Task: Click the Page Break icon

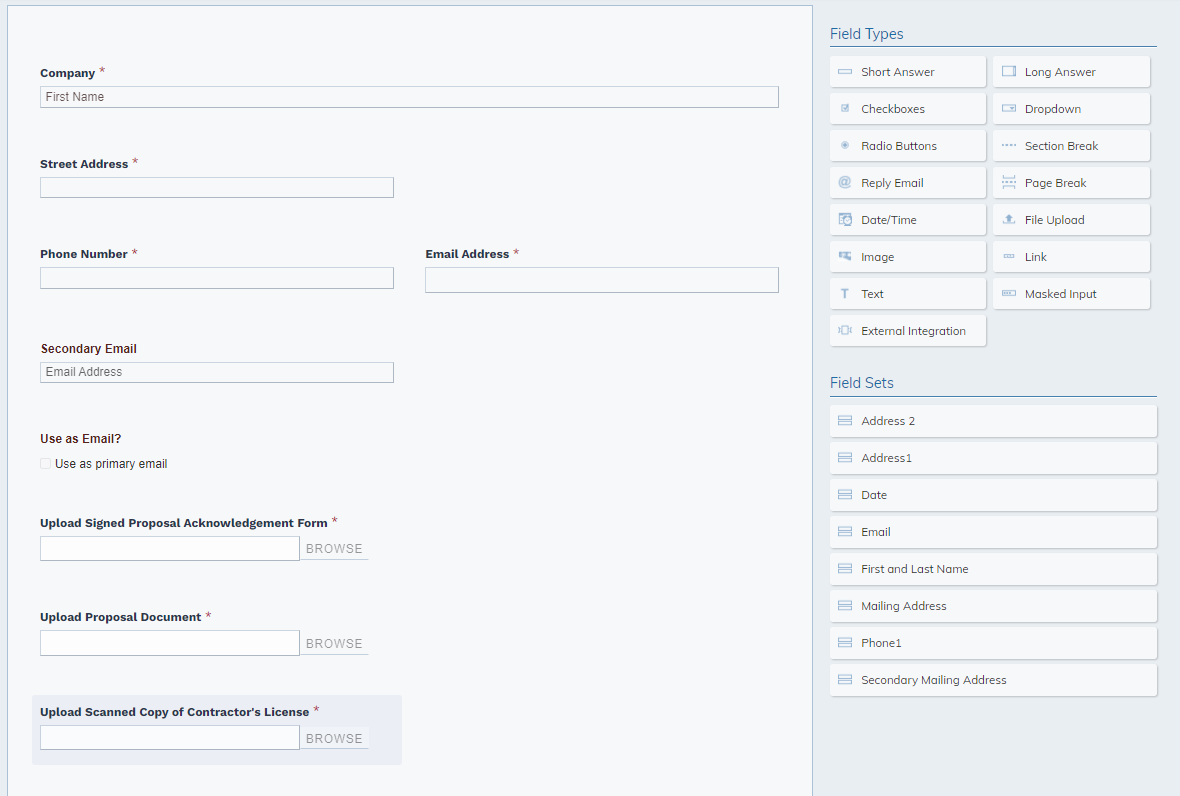Action: [x=1008, y=182]
